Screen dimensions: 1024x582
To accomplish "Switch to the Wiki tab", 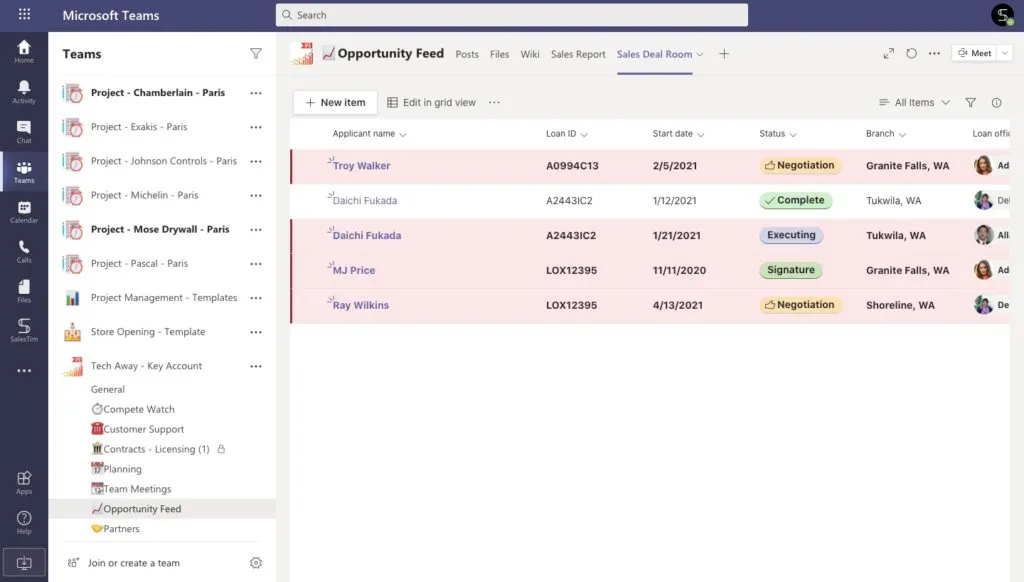I will point(530,54).
